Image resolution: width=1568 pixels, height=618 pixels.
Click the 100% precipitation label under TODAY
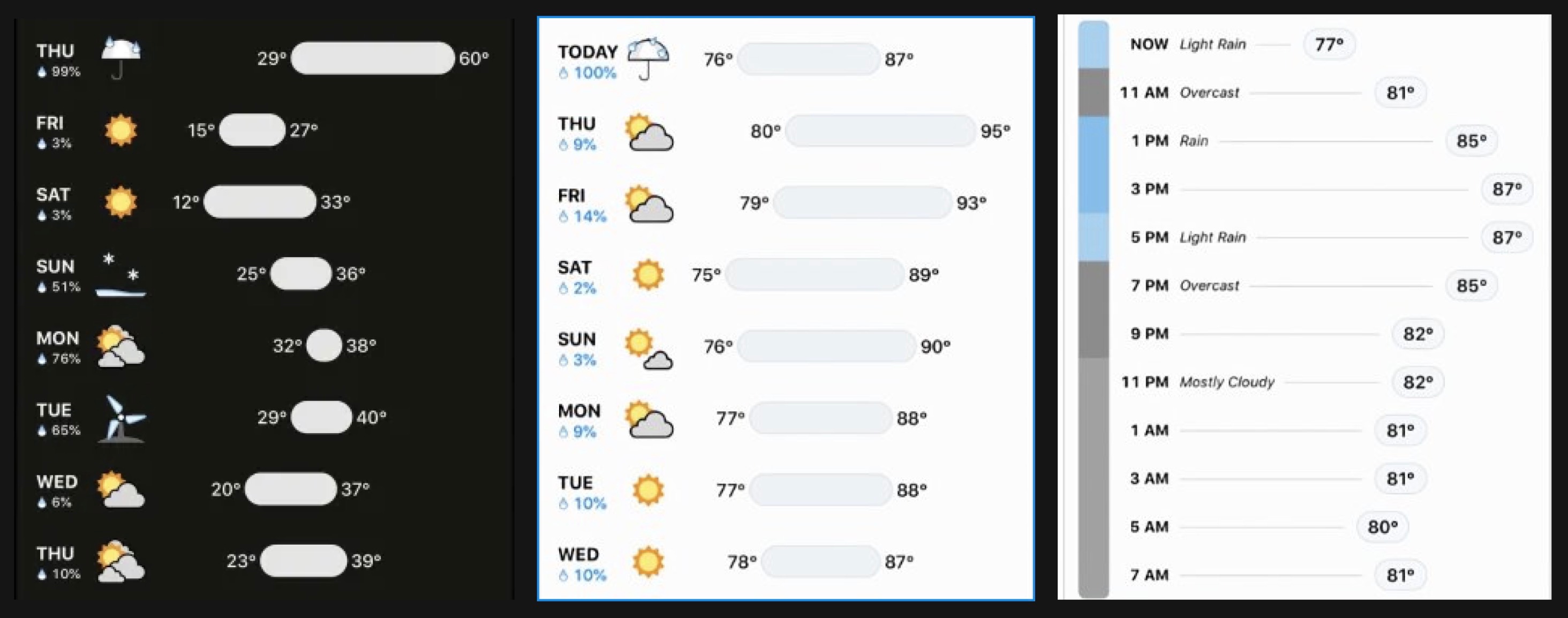pos(588,73)
